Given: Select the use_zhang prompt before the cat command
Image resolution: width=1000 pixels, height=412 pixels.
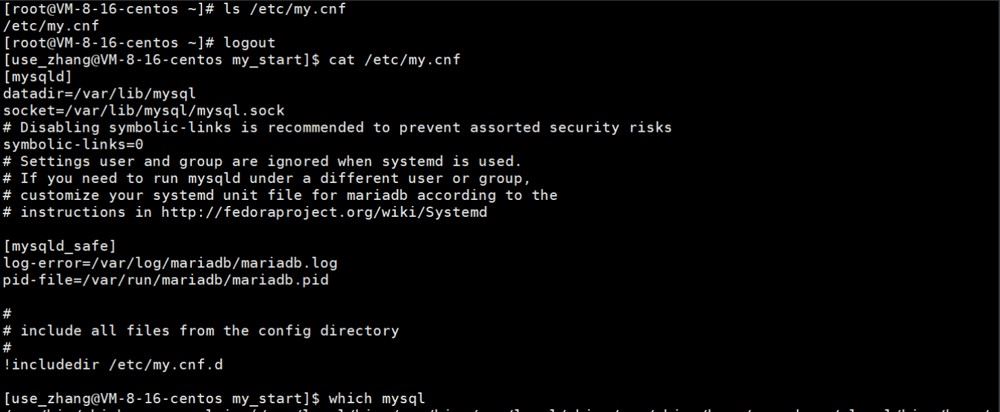Looking at the screenshot, I should click(161, 60).
